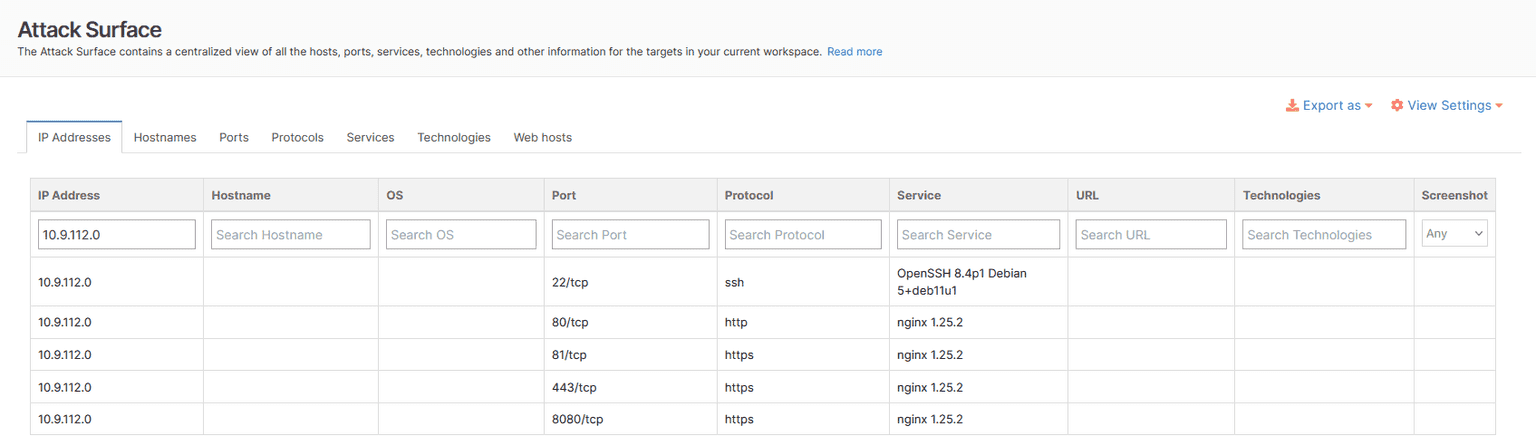Focus the Search Hostname input
The image size is (1536, 447).
point(291,234)
